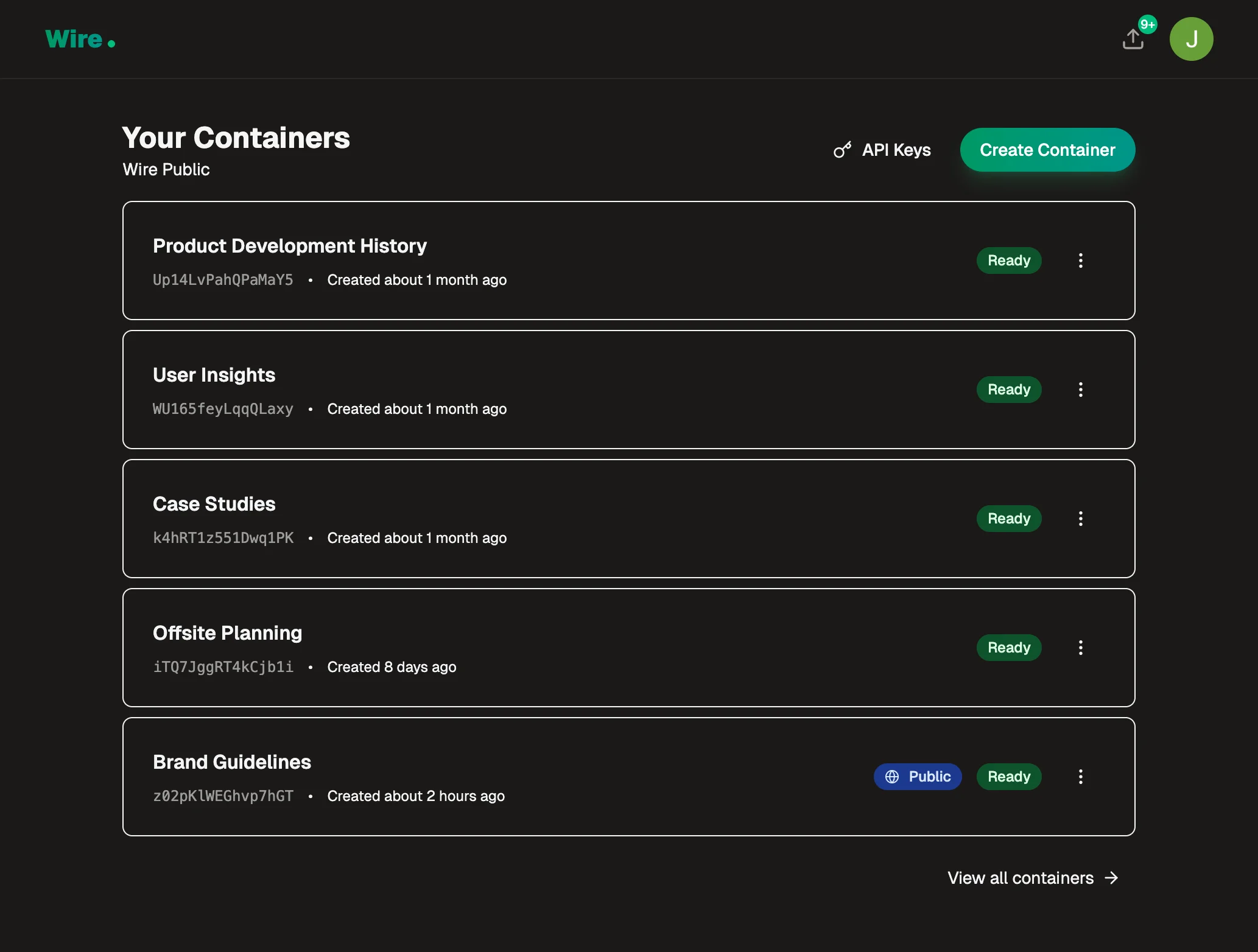Click the globe icon on the Public badge

891,777
